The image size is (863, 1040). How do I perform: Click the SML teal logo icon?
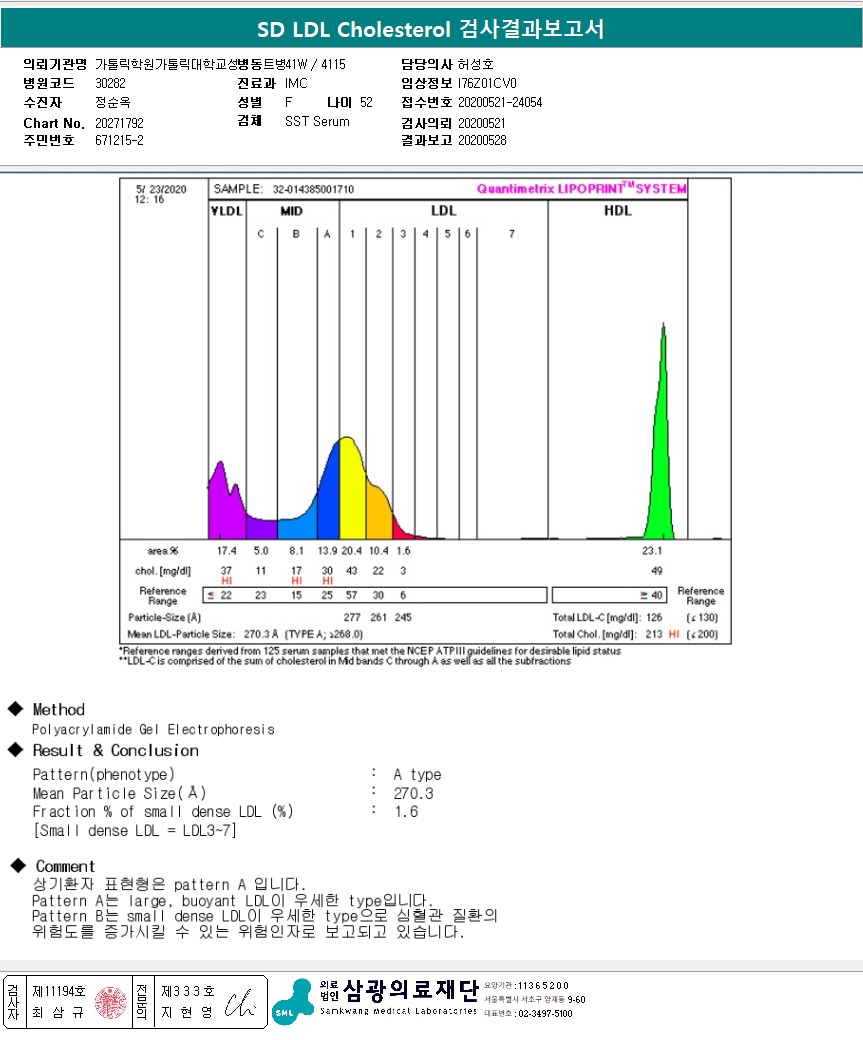coord(292,1002)
